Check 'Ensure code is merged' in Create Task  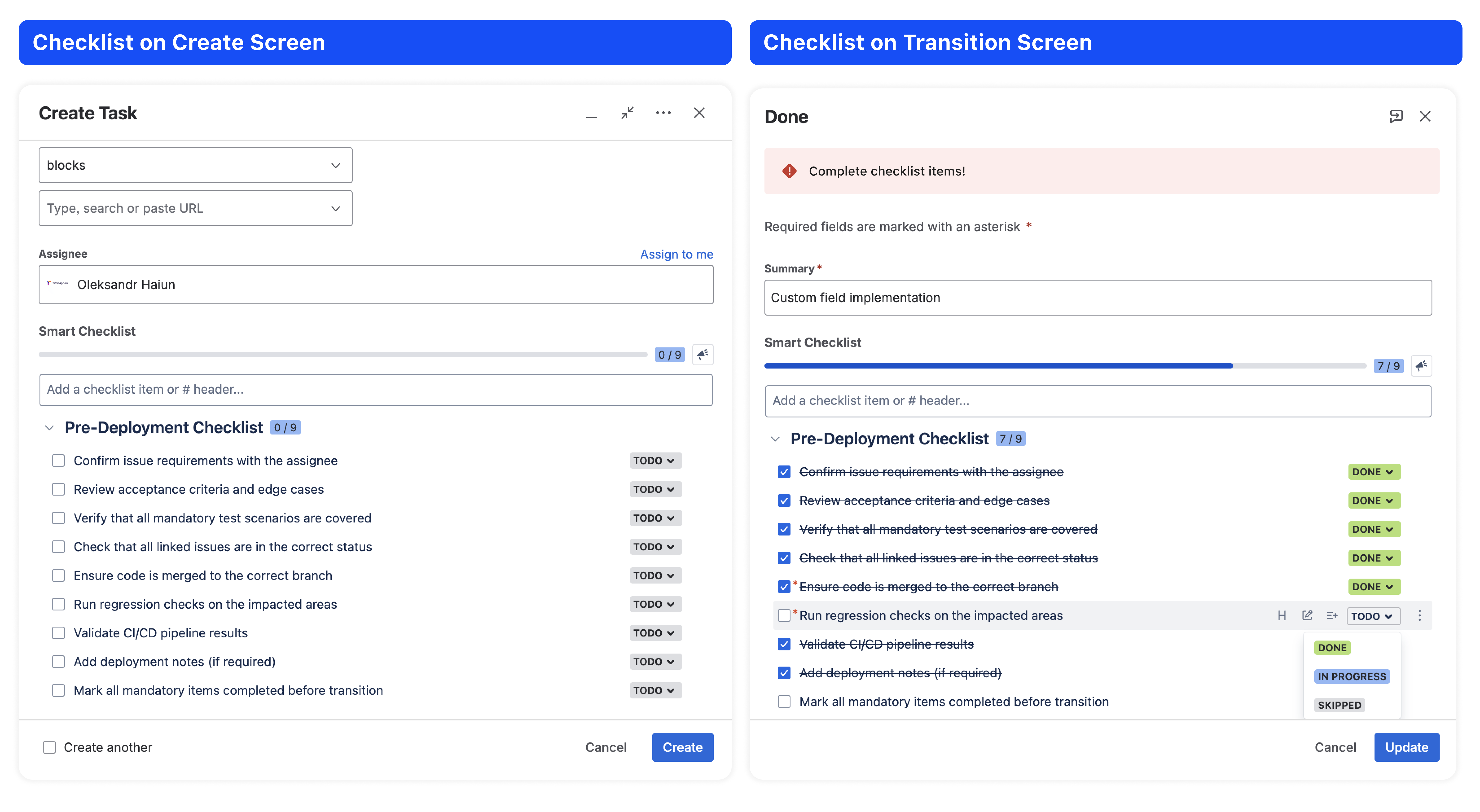58,575
